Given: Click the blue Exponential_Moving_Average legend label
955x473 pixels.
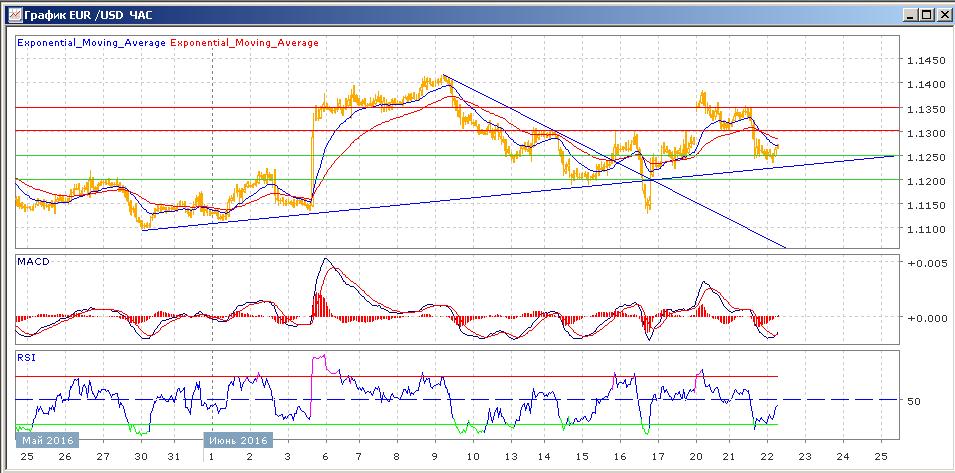Looking at the screenshot, I should point(93,43).
